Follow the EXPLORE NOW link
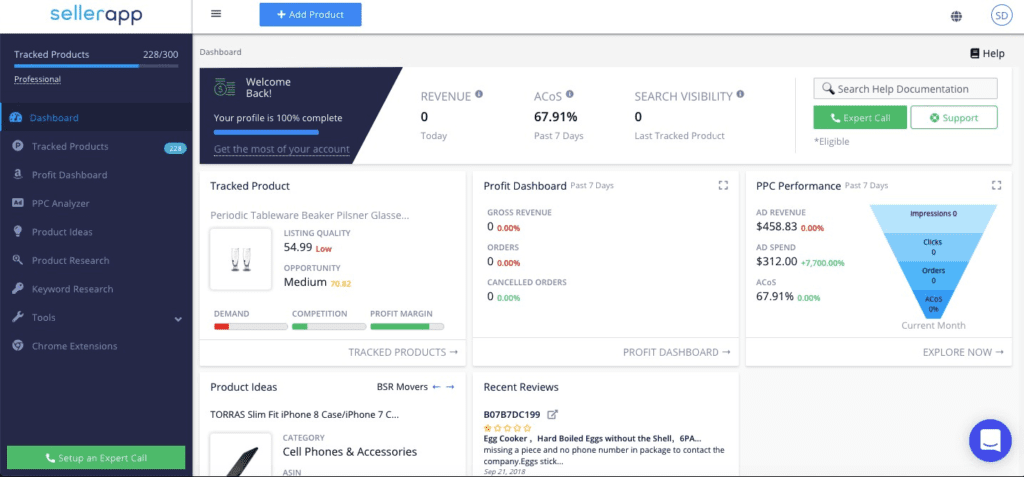The height and width of the screenshot is (477, 1024). click(x=963, y=352)
